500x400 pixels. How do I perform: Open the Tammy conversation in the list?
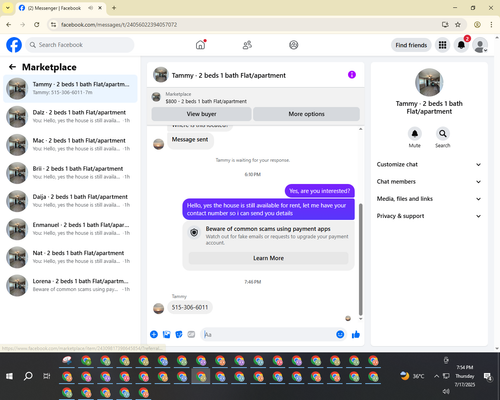pos(70,89)
